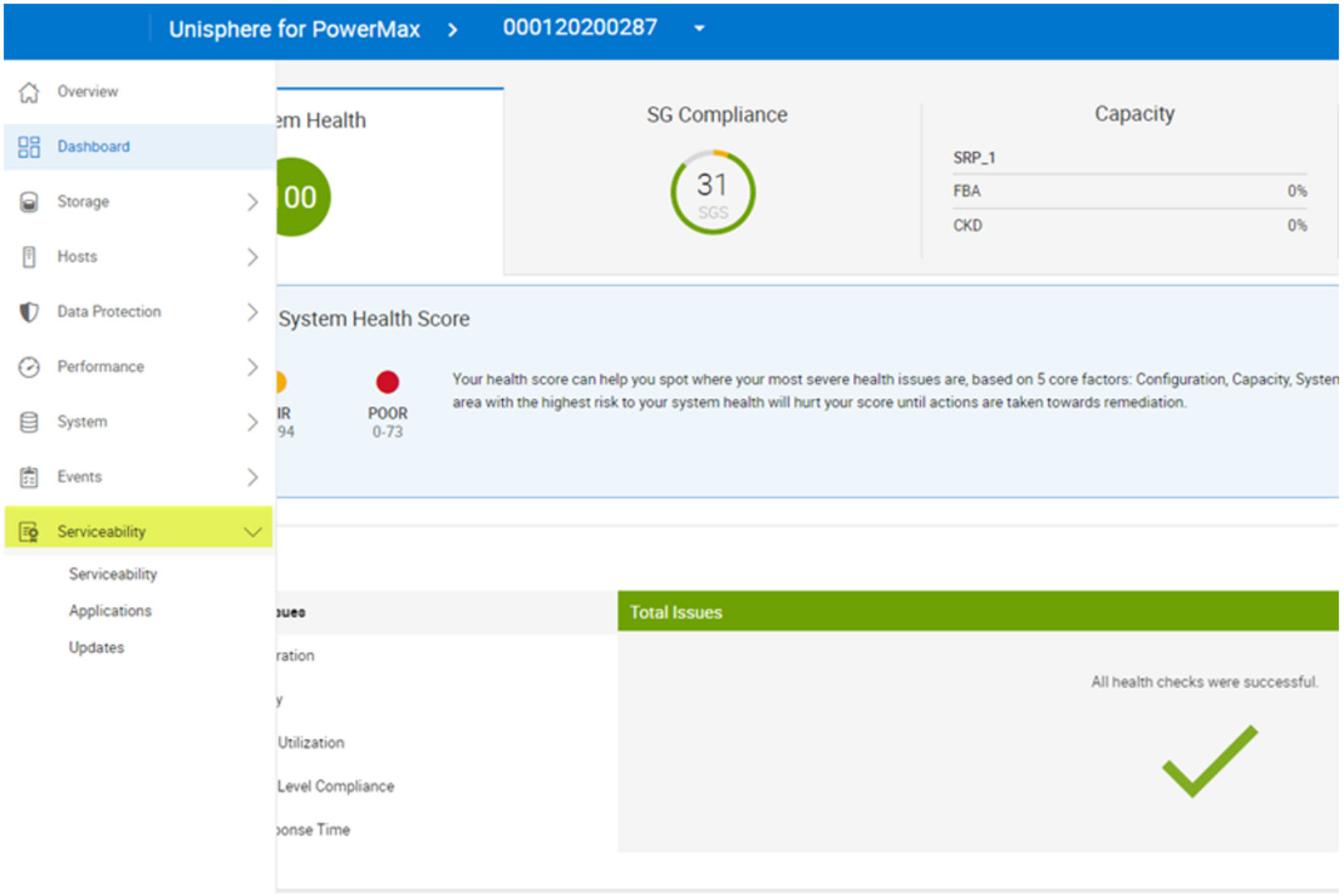Select Dashboard in the sidebar
This screenshot has height=896, width=1344.
pos(139,146)
